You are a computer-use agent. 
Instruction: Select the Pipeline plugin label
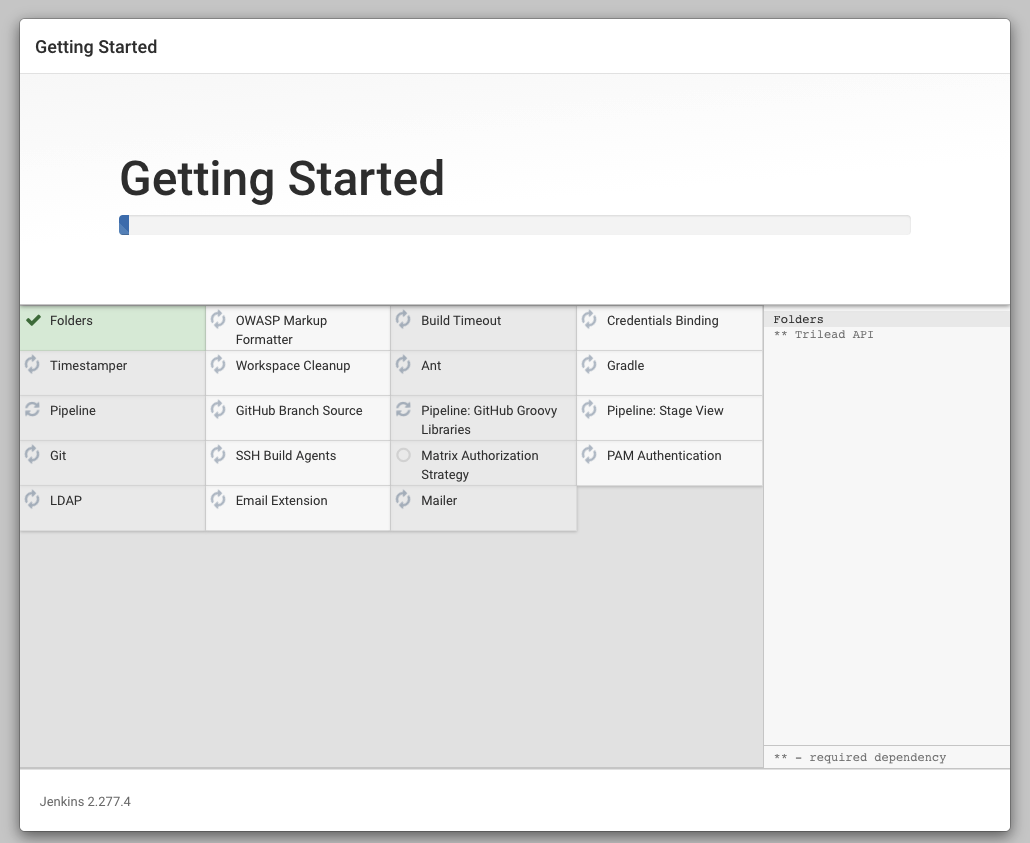[x=72, y=411]
